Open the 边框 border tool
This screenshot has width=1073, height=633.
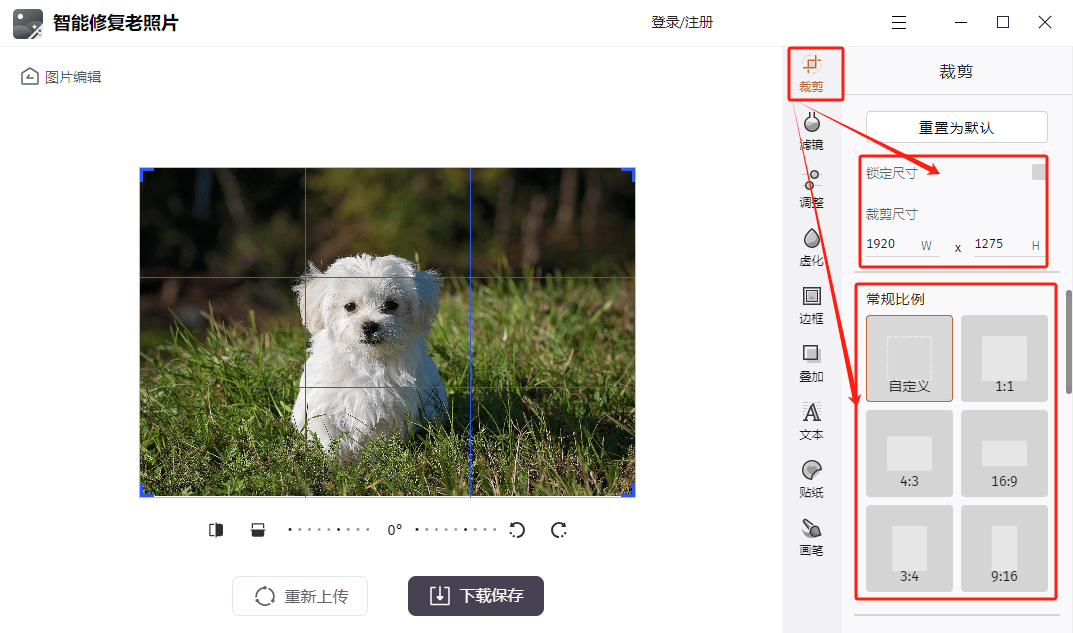pos(812,305)
